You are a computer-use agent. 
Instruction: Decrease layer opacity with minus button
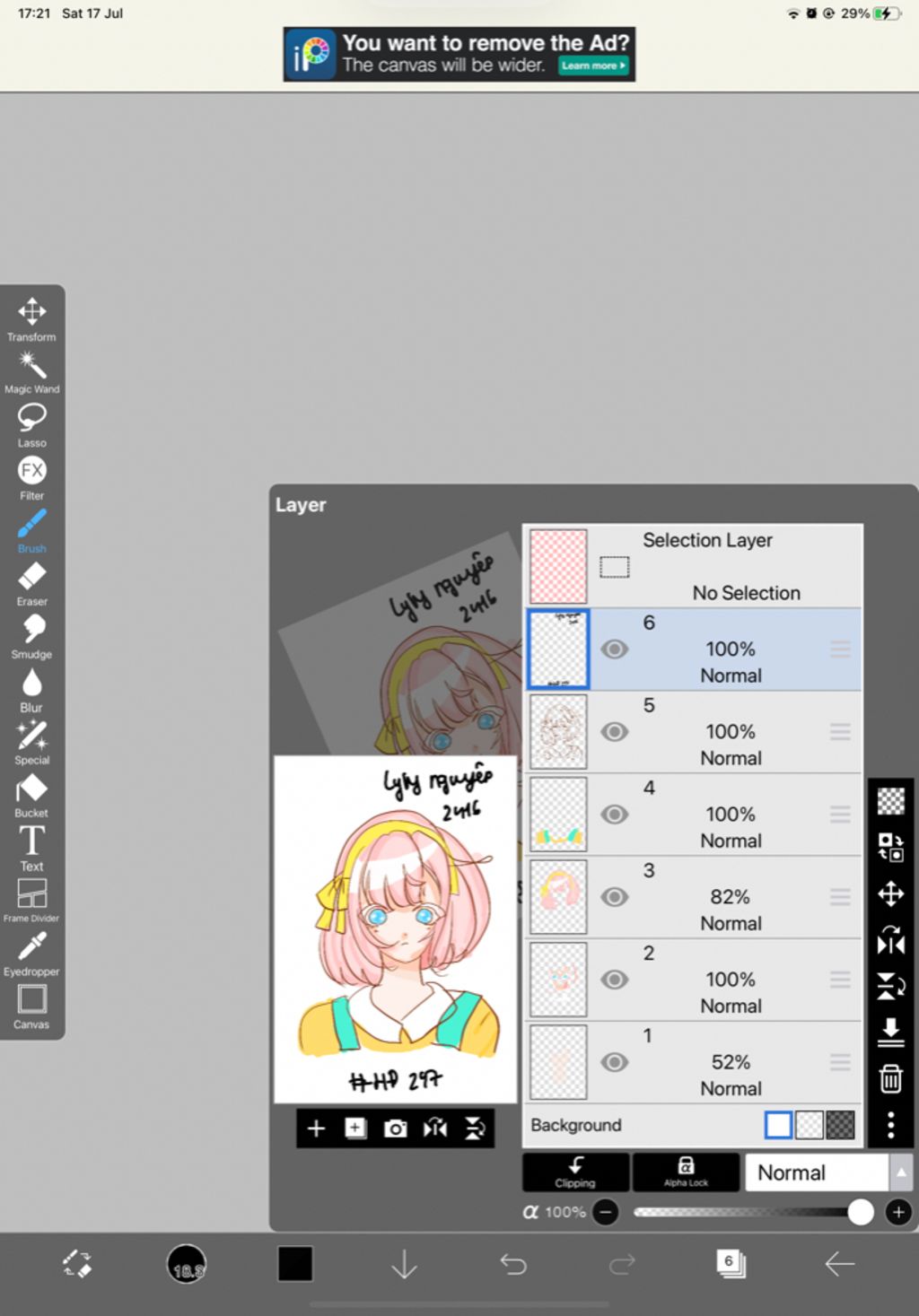point(606,1212)
